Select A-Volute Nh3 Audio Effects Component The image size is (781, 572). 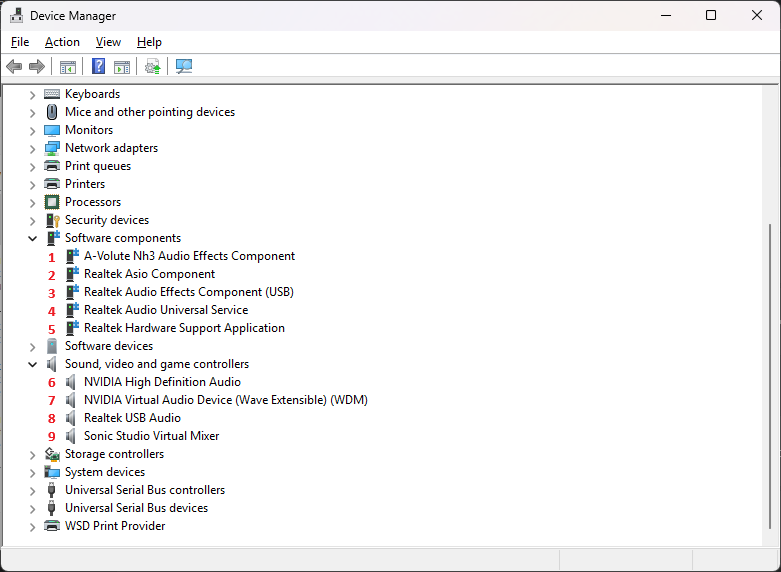[189, 256]
